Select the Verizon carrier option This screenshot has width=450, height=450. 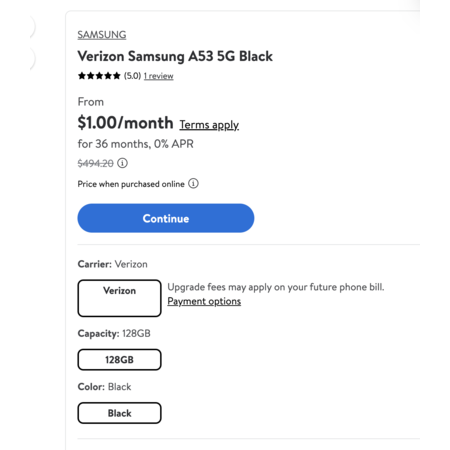(x=119, y=298)
